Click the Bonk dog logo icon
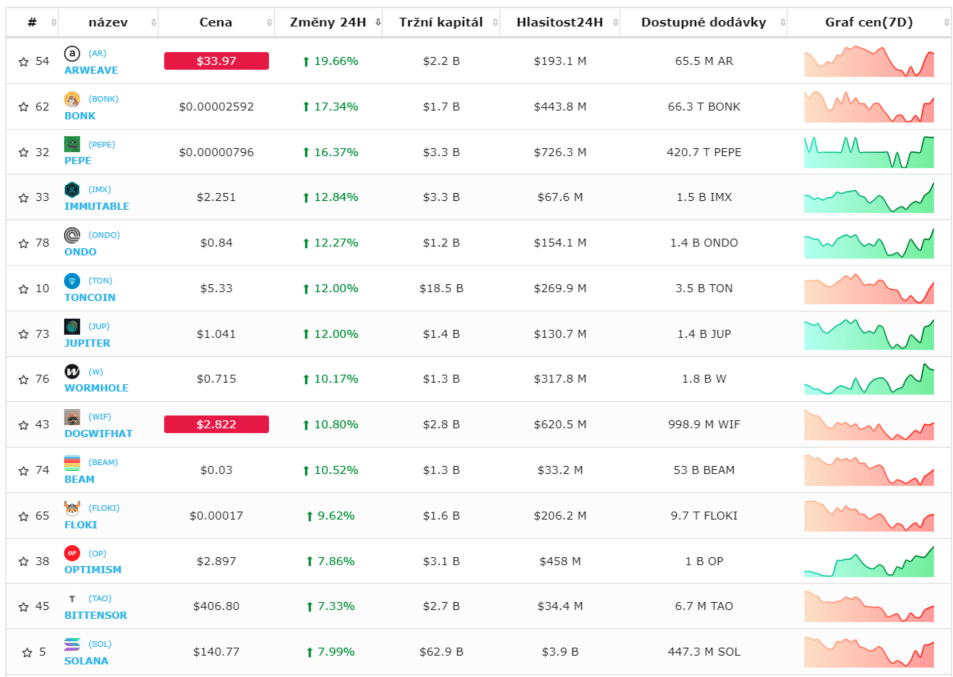 pyautogui.click(x=72, y=99)
